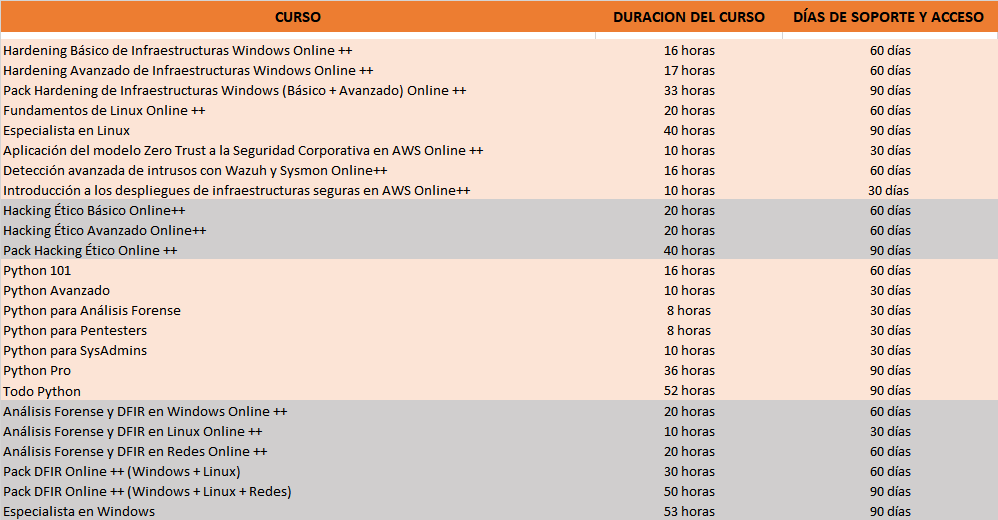Click 16 horas for Python 101 row

click(689, 271)
